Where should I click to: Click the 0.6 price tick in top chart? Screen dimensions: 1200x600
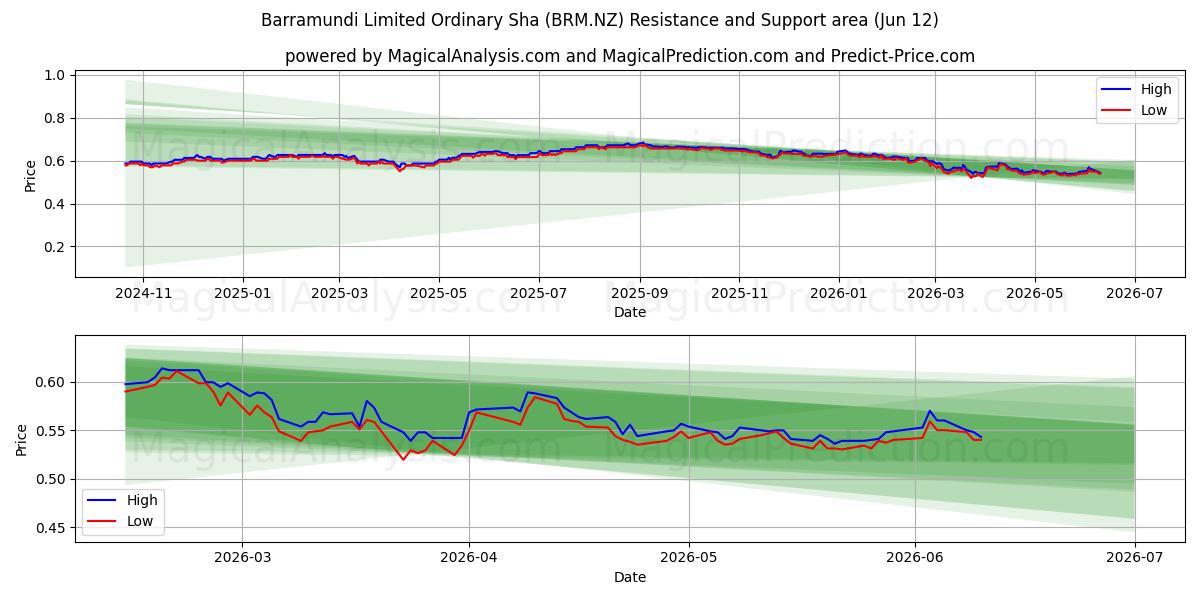pos(55,161)
